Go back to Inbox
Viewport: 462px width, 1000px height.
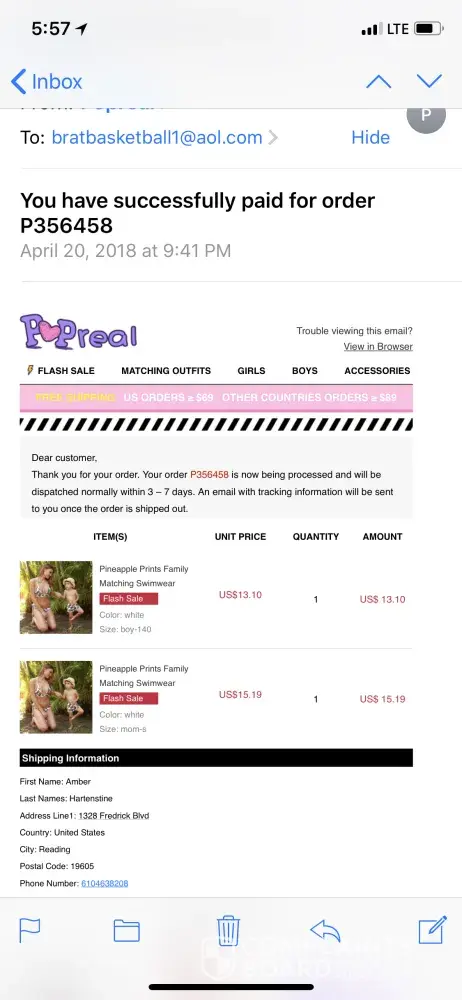pyautogui.click(x=47, y=82)
